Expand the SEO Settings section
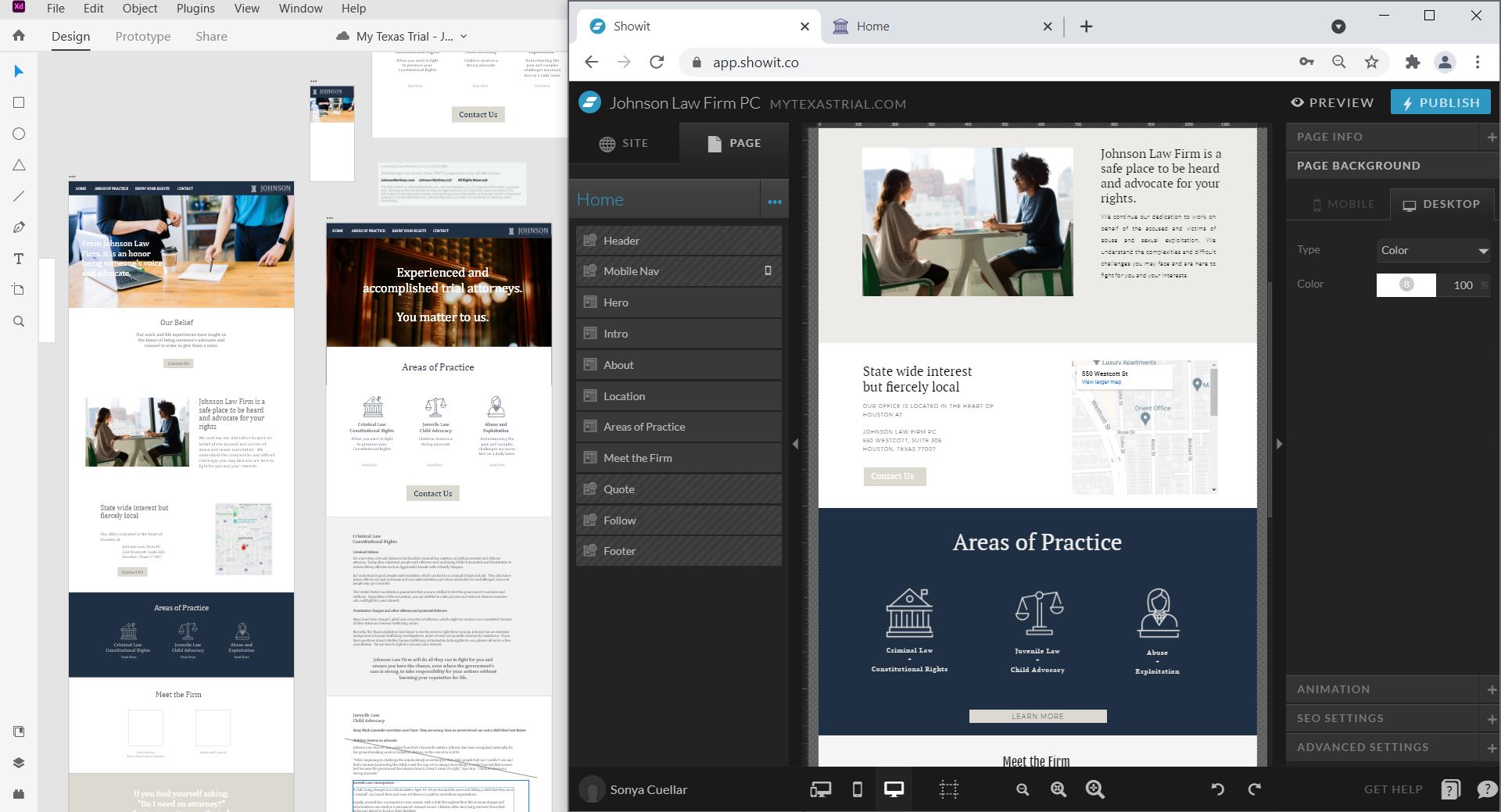The width and height of the screenshot is (1501, 812). point(1492,718)
